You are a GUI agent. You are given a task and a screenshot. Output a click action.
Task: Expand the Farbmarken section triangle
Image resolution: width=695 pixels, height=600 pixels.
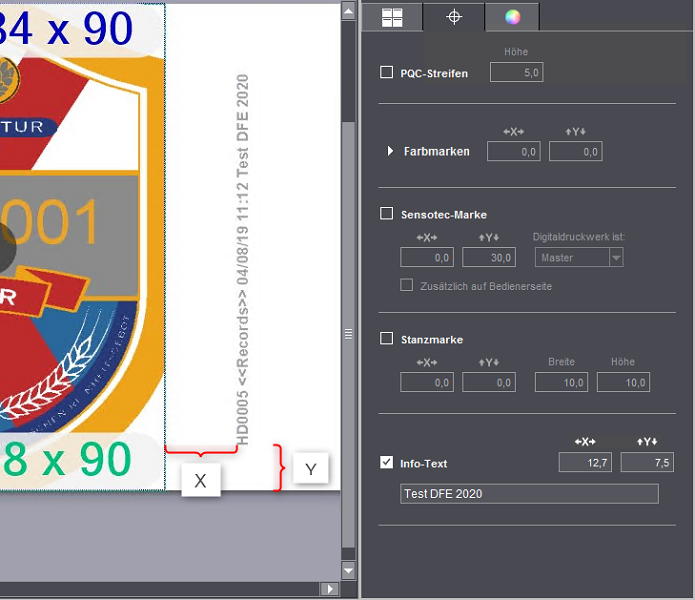point(390,151)
